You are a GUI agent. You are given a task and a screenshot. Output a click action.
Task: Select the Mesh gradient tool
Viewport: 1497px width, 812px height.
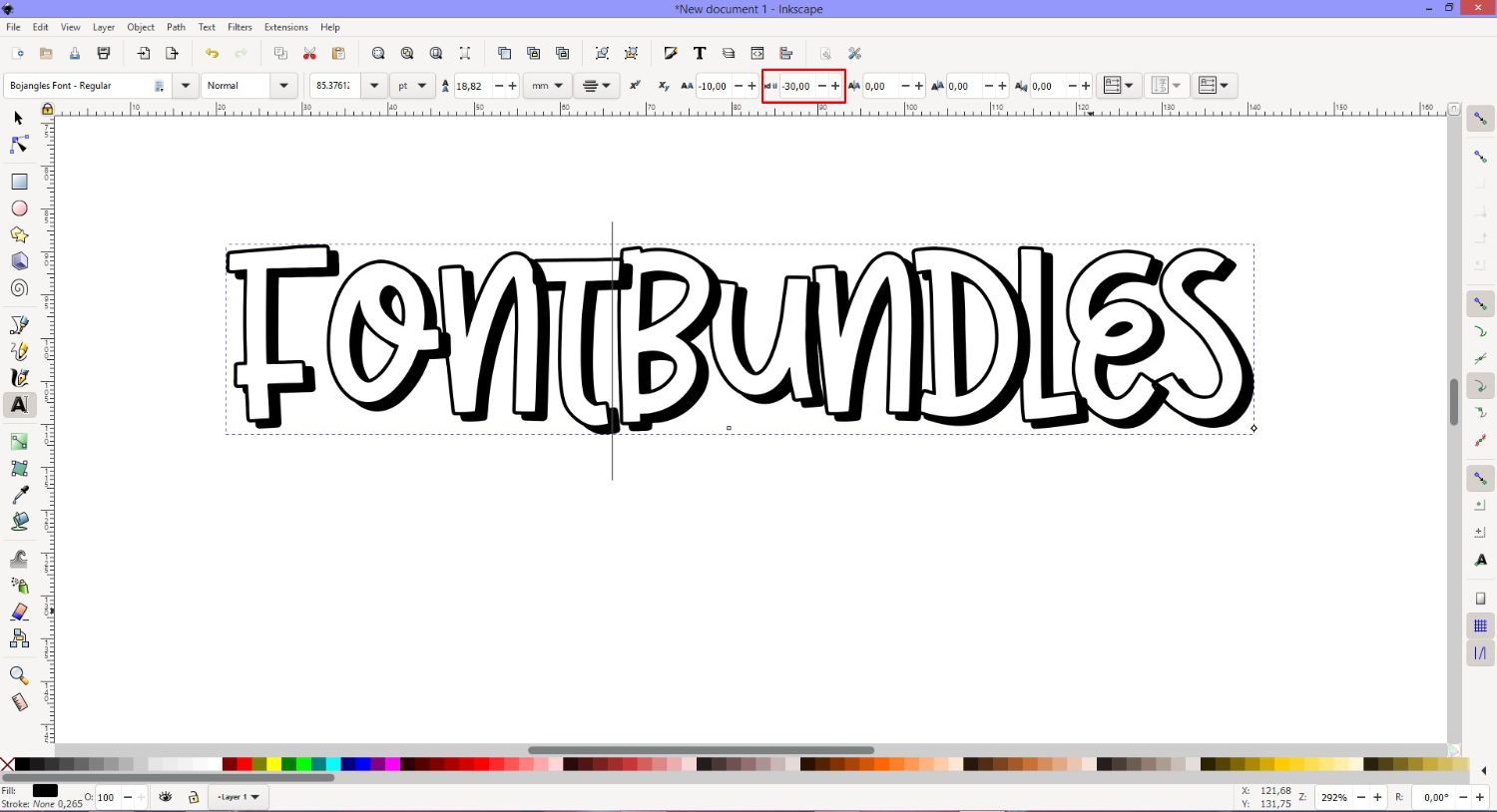point(19,468)
